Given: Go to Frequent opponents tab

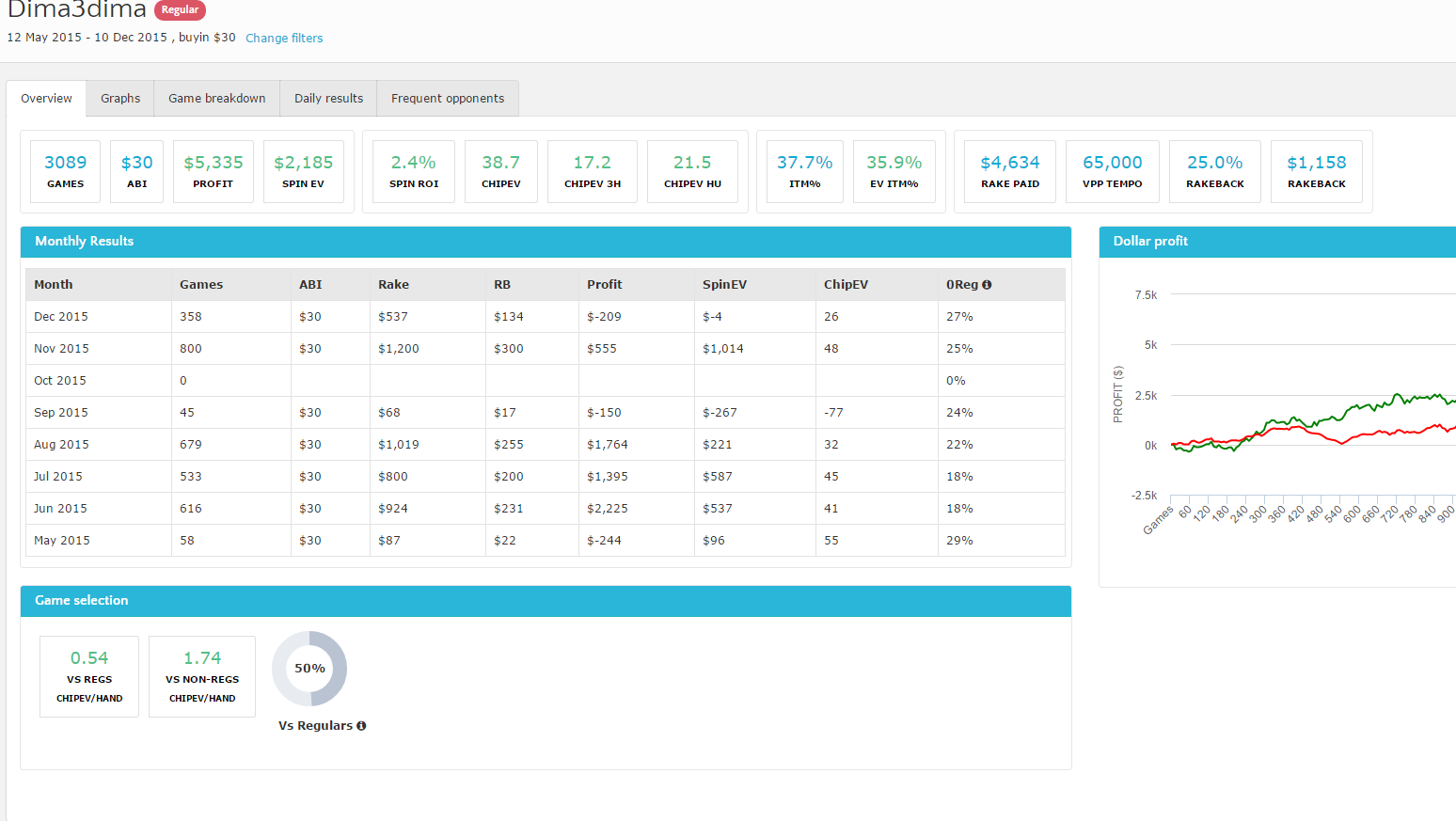Looking at the screenshot, I should click(x=448, y=99).
